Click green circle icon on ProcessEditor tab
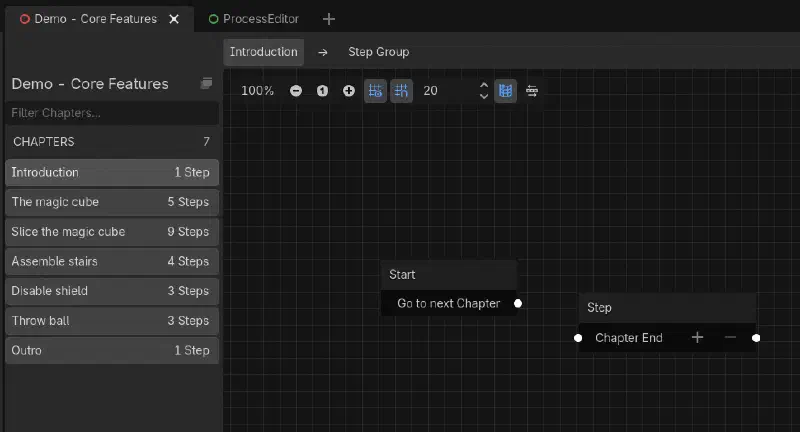This screenshot has height=432, width=800. click(213, 19)
